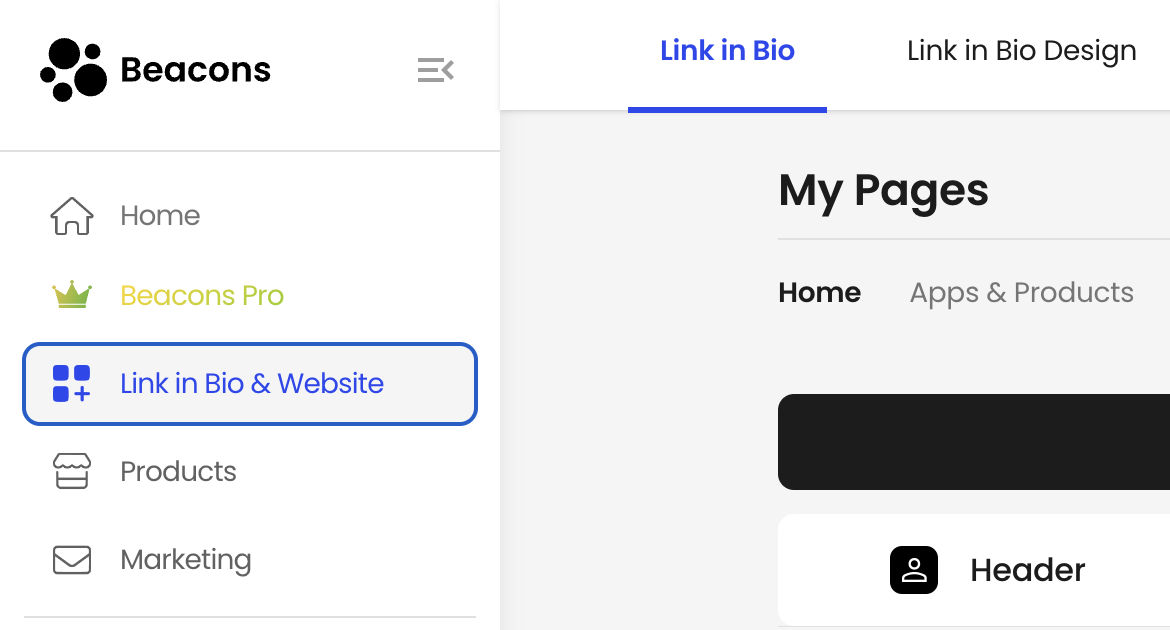Click the Beacons brand name text
1170x630 pixels.
[x=195, y=70]
